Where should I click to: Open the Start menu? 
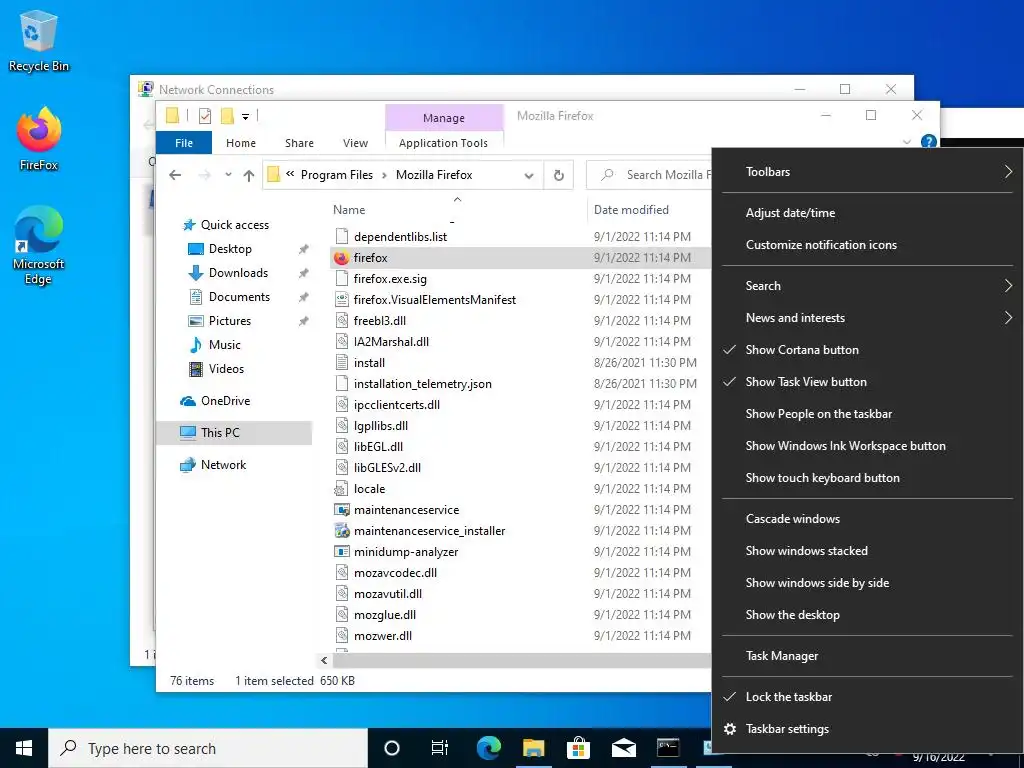point(24,748)
